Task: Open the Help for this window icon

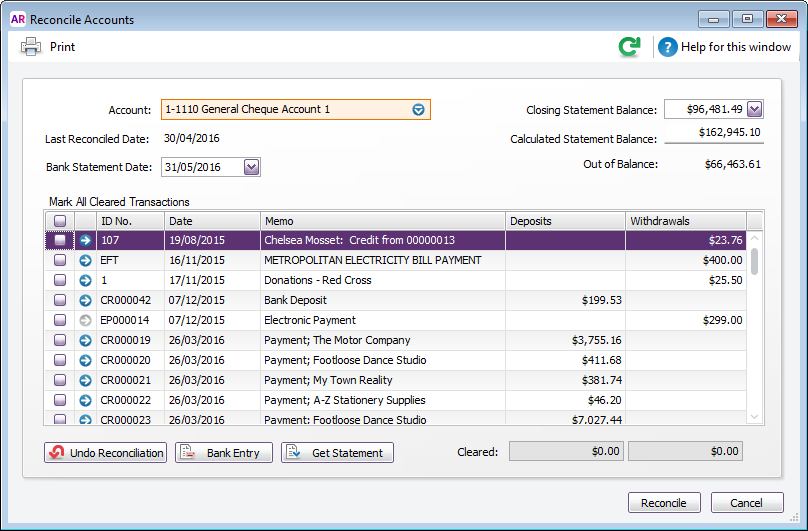Action: pyautogui.click(x=667, y=47)
